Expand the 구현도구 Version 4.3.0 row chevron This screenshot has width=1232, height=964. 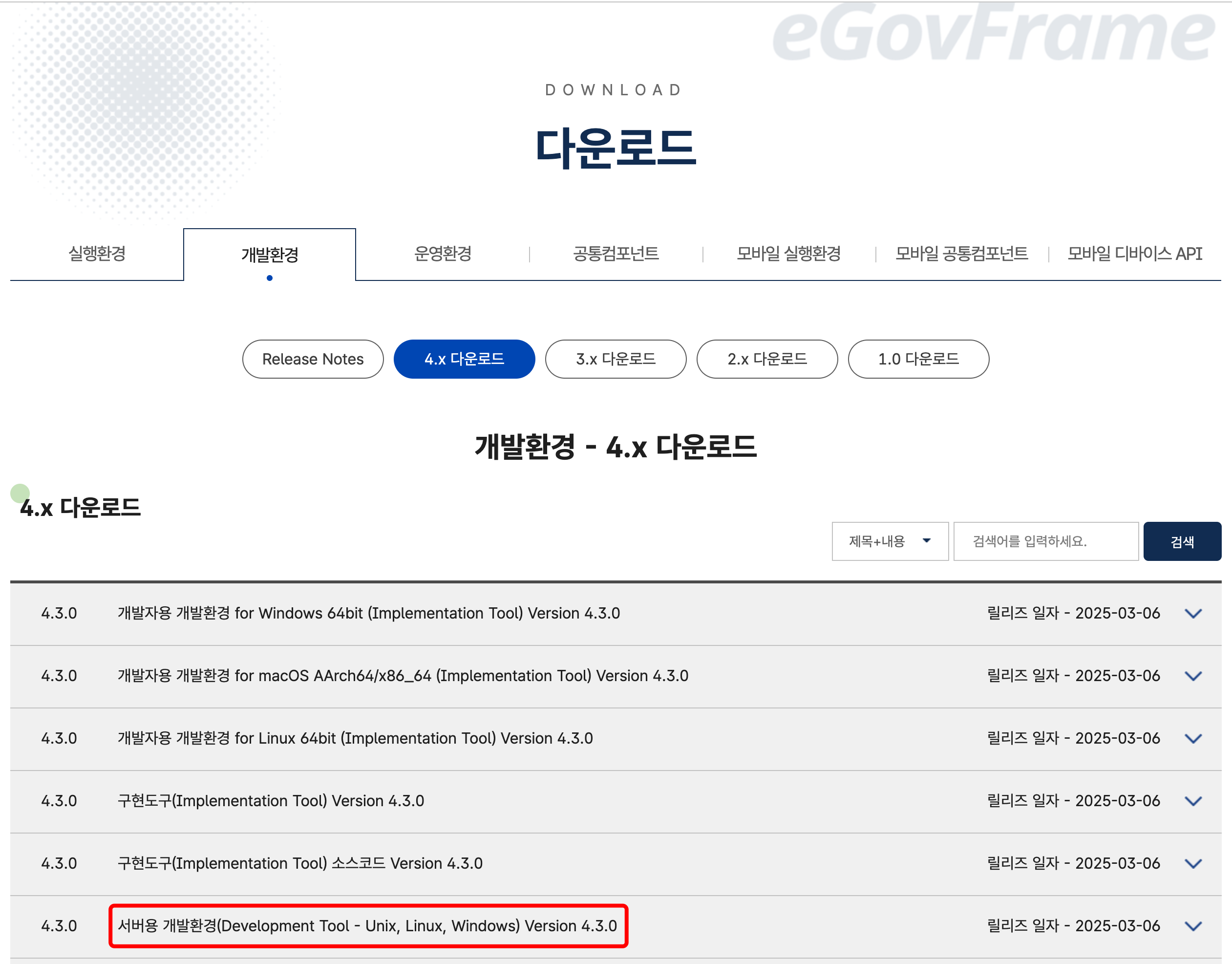pos(1192,801)
